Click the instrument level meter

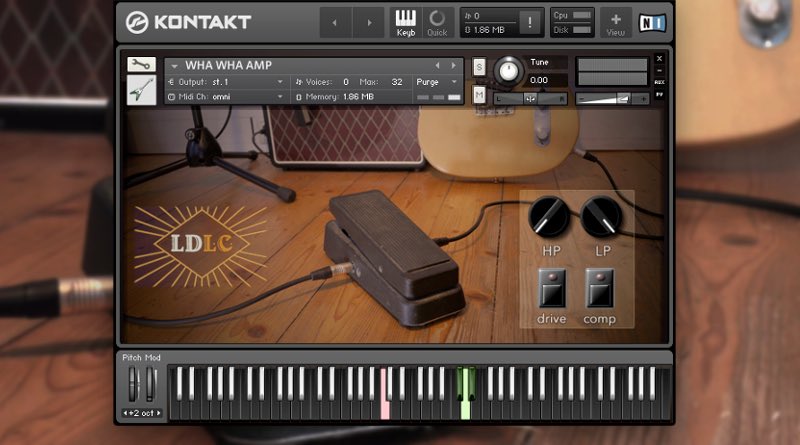coord(612,71)
